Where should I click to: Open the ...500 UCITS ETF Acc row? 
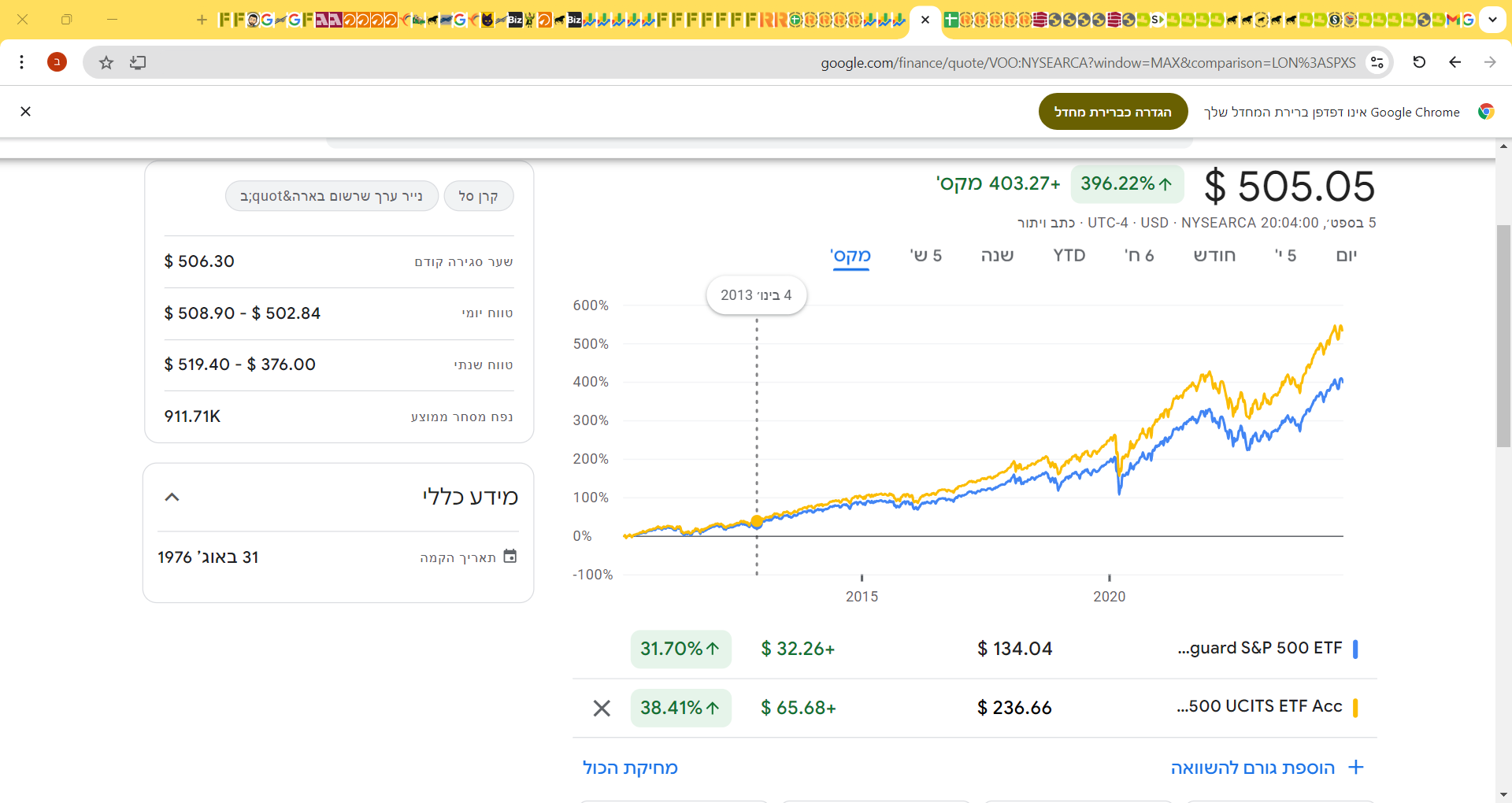(x=975, y=708)
